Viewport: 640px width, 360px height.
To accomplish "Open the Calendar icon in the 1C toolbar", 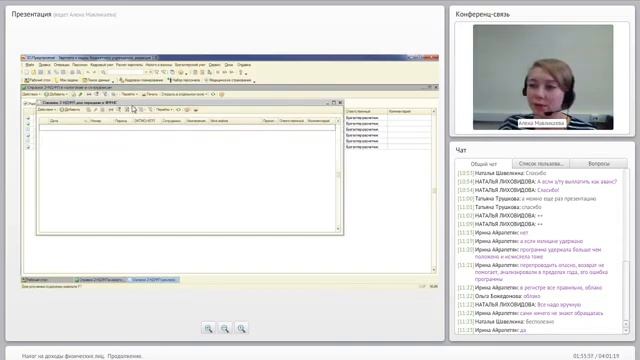I will click(202, 72).
